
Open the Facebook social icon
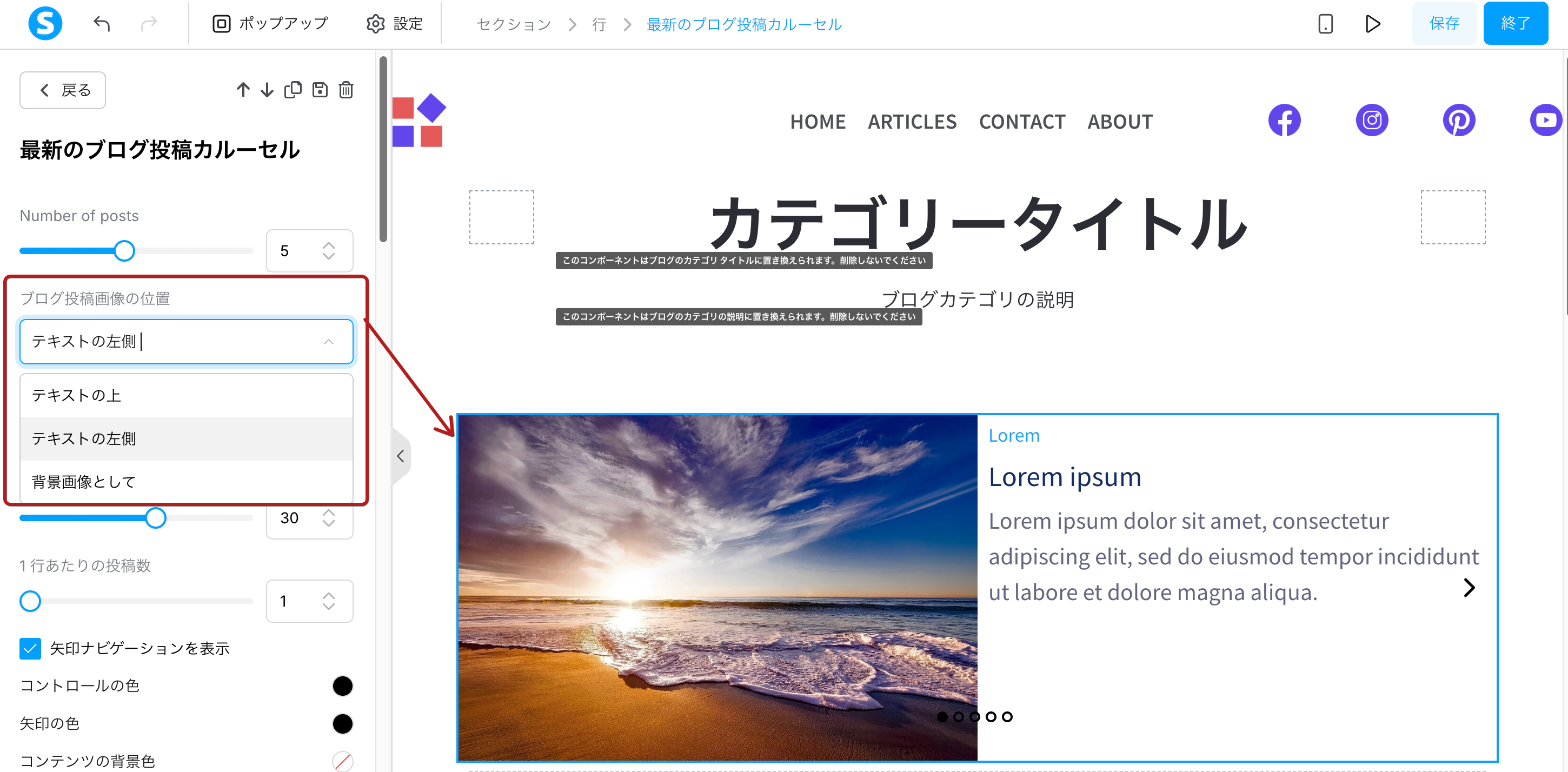1284,121
